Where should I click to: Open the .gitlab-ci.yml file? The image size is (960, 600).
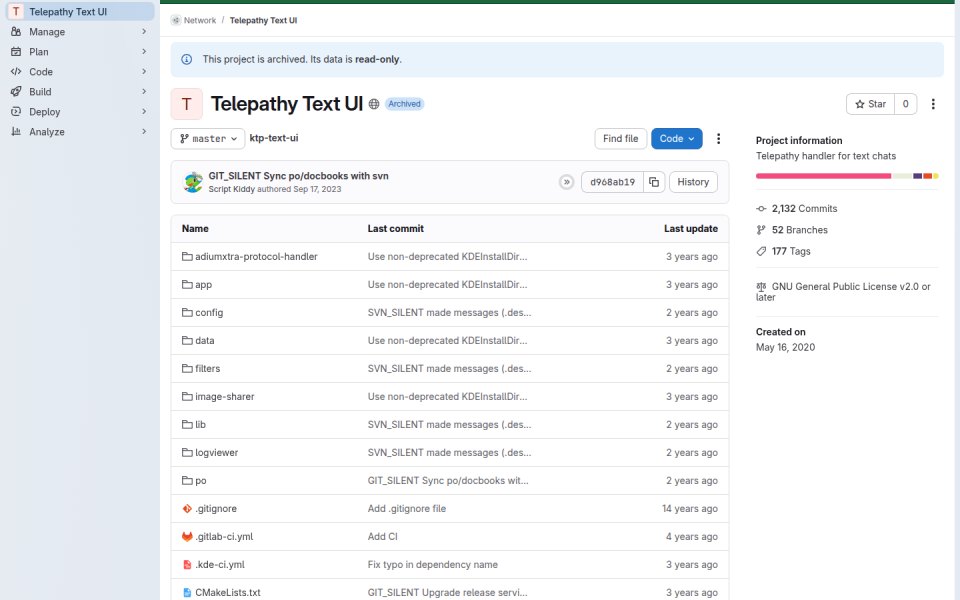(223, 536)
